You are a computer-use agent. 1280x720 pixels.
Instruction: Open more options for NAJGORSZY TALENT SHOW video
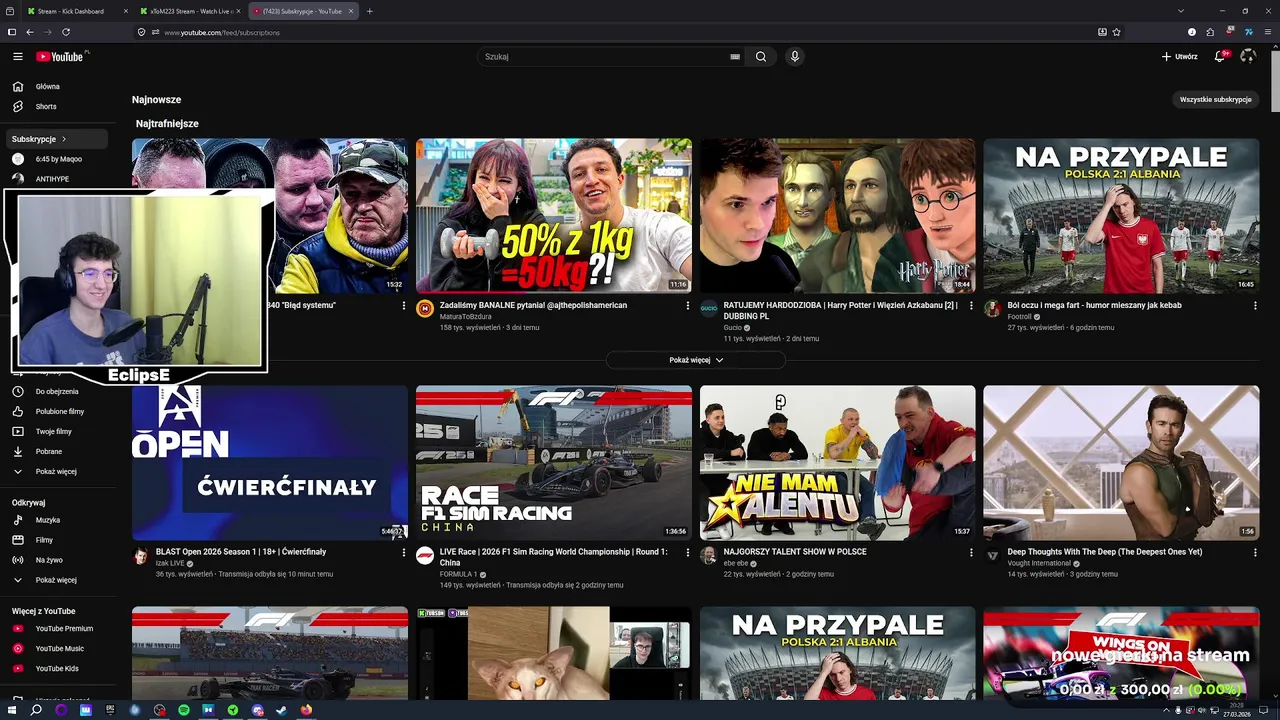971,552
